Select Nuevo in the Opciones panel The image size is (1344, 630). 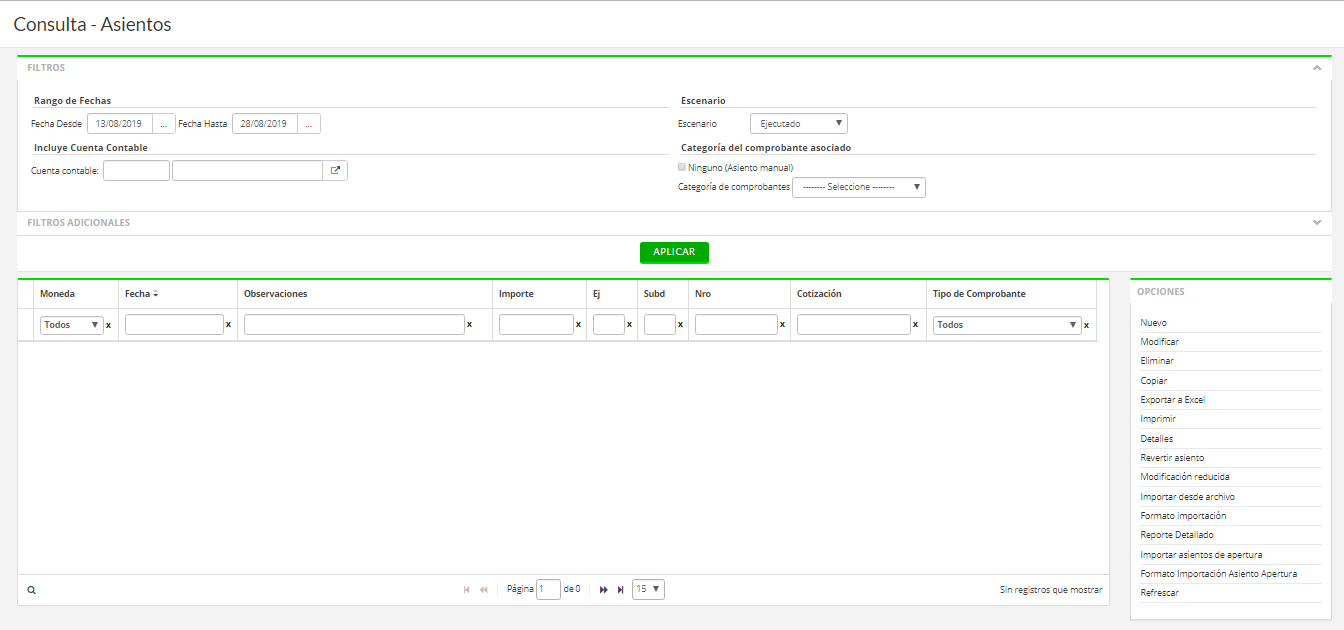1153,323
